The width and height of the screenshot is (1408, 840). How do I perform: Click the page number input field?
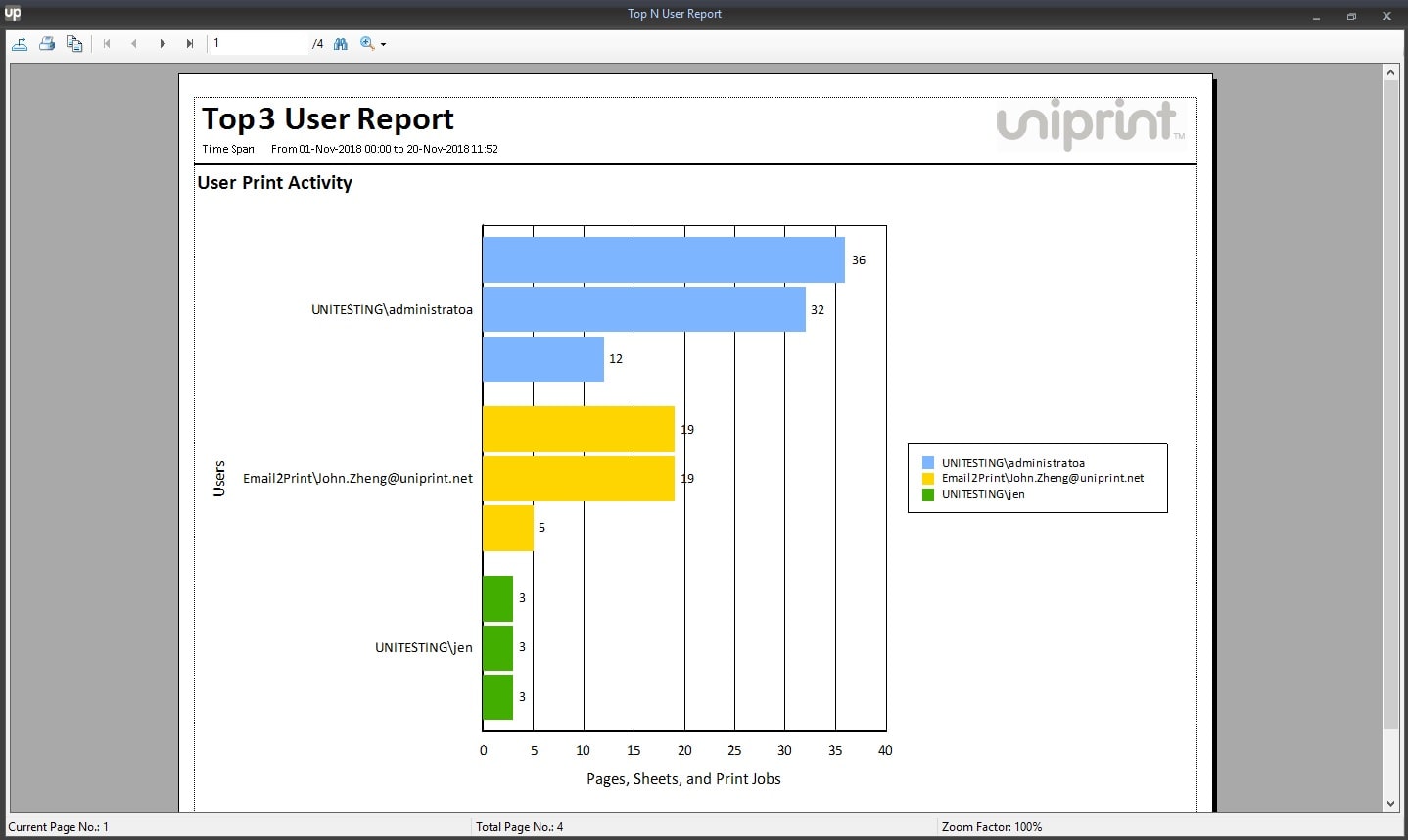tap(258, 43)
